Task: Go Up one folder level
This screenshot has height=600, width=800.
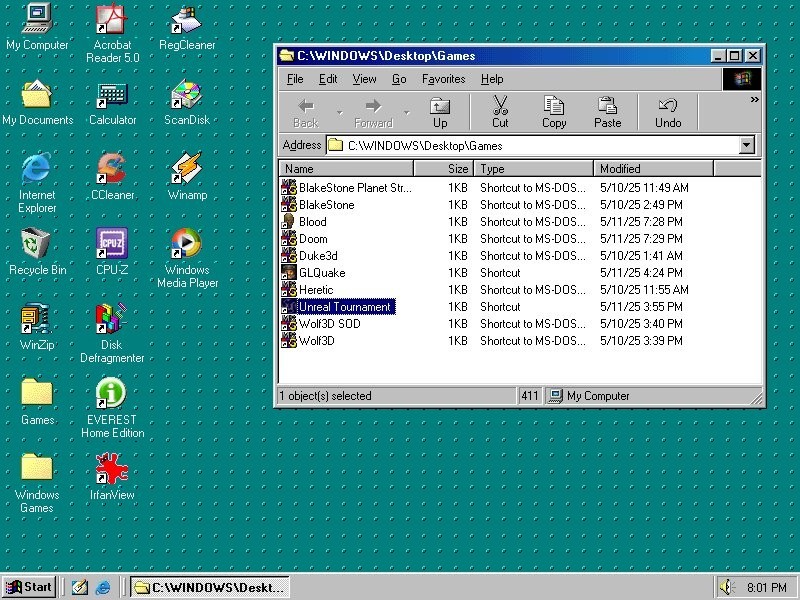Action: (x=440, y=111)
